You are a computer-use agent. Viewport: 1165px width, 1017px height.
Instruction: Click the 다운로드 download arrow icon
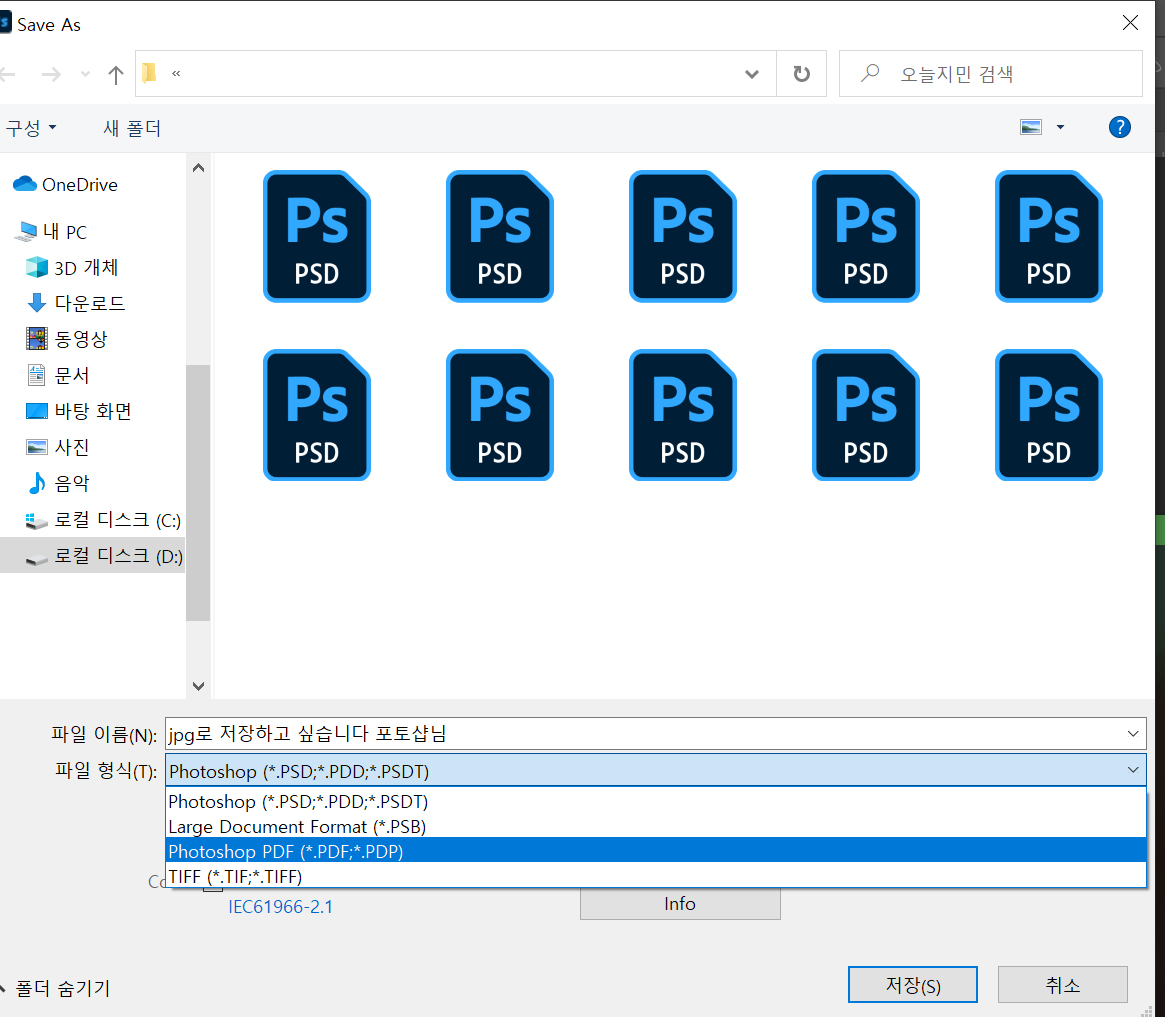coord(36,302)
